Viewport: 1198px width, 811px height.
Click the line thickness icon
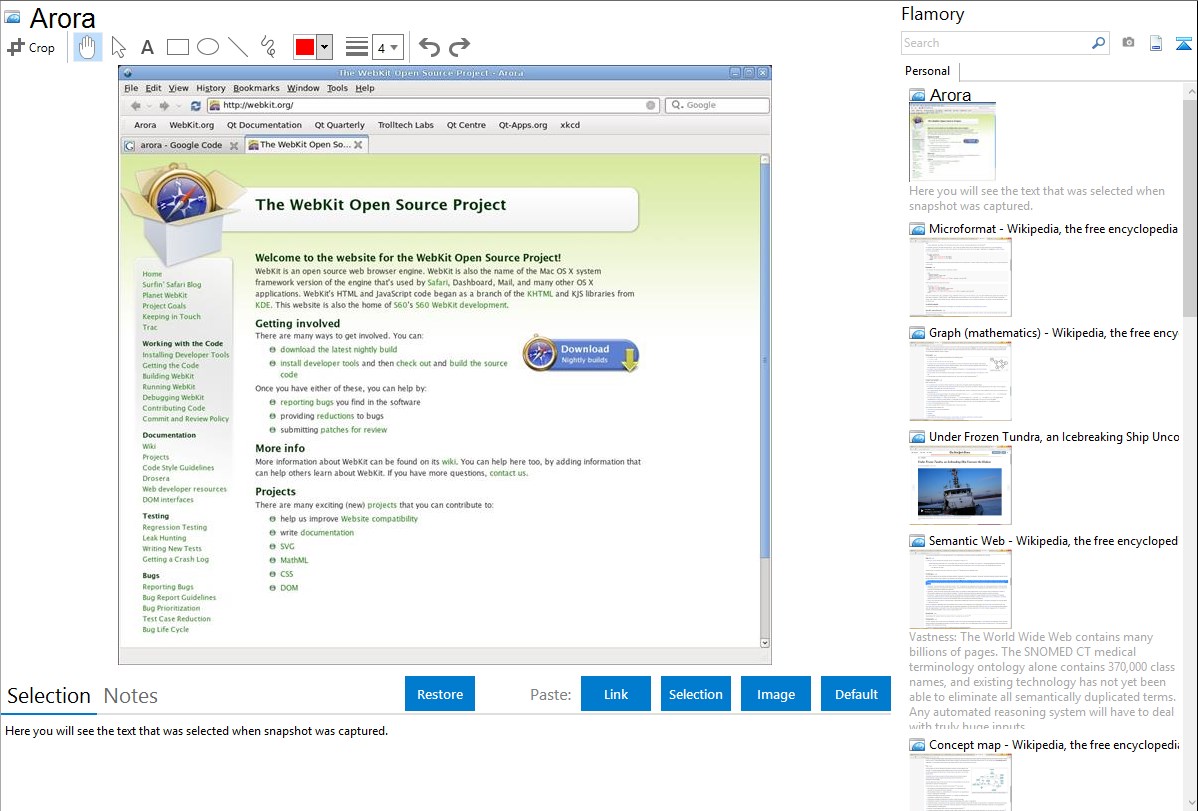356,47
